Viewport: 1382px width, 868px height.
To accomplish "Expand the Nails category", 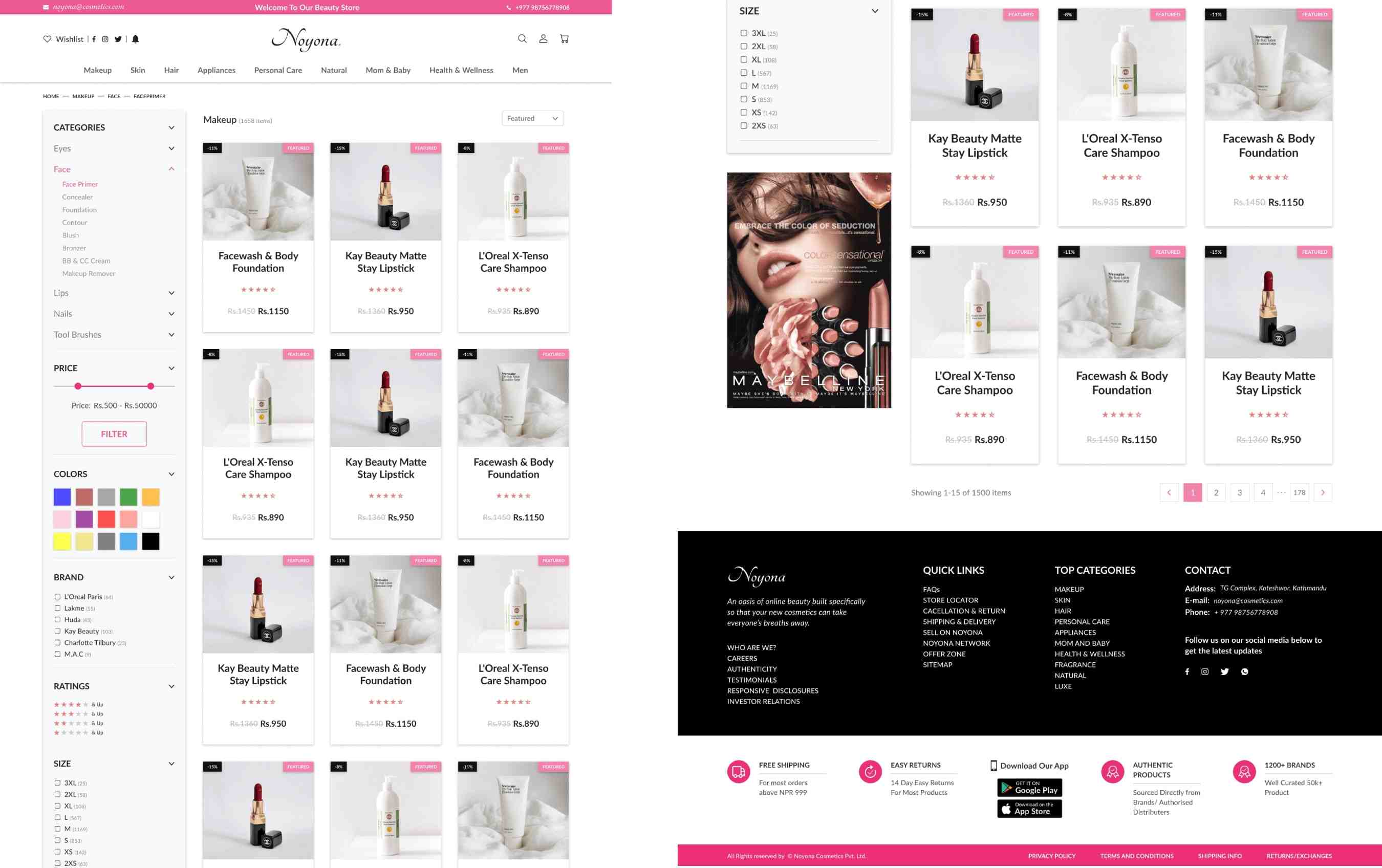I will [171, 314].
